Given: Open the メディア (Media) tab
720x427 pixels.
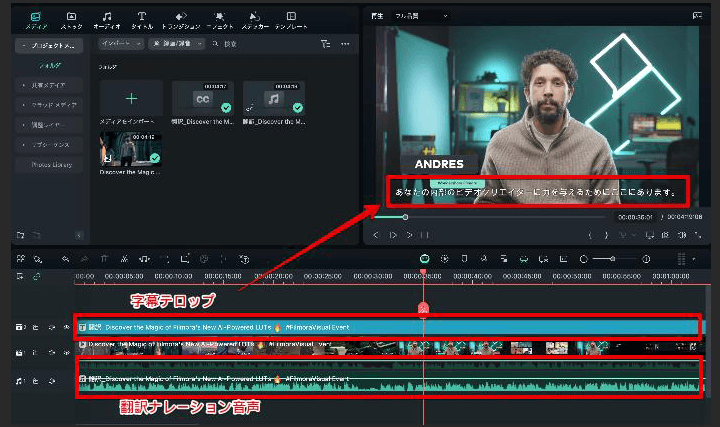Looking at the screenshot, I should coord(36,20).
